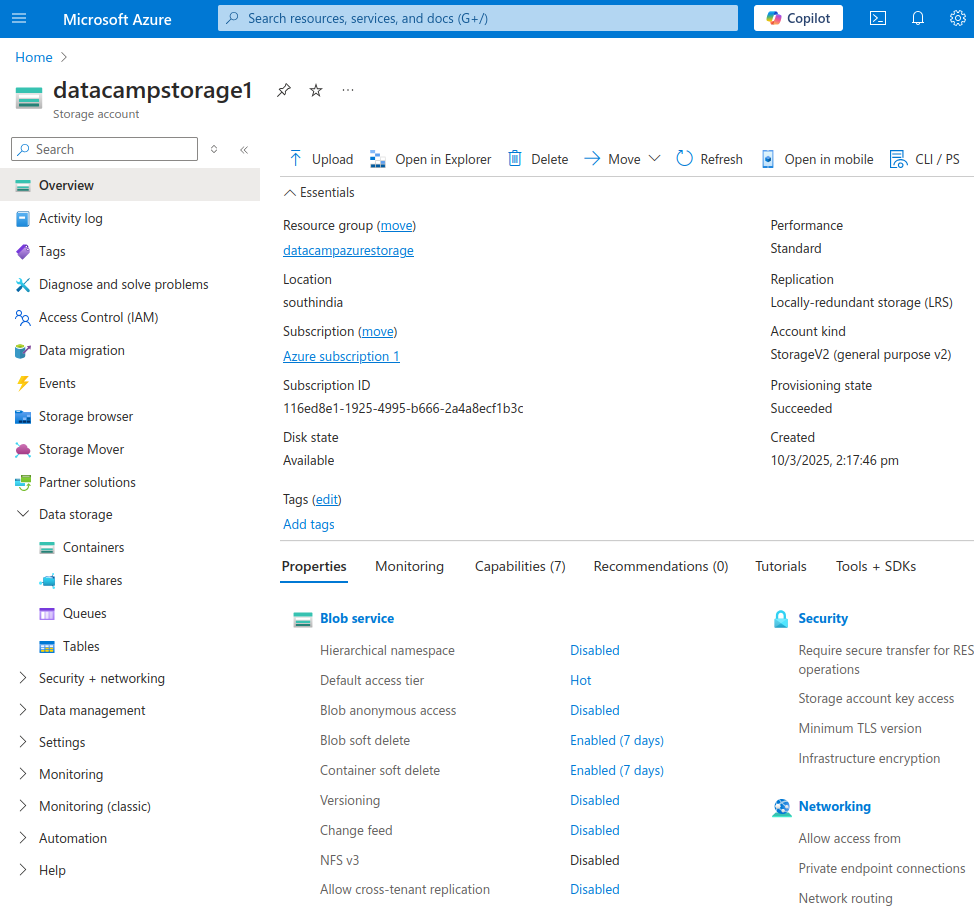974x910 pixels.
Task: Open the Tools + SDKs tab
Action: 876,566
